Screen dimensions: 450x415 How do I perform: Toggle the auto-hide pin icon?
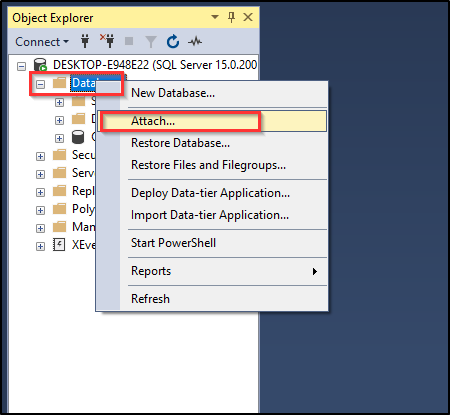coord(231,17)
